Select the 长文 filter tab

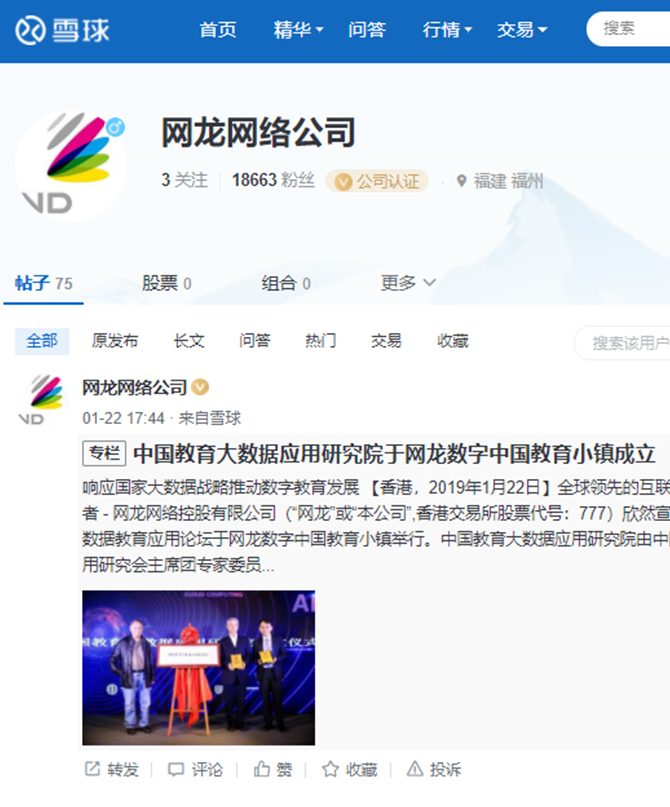click(x=189, y=341)
